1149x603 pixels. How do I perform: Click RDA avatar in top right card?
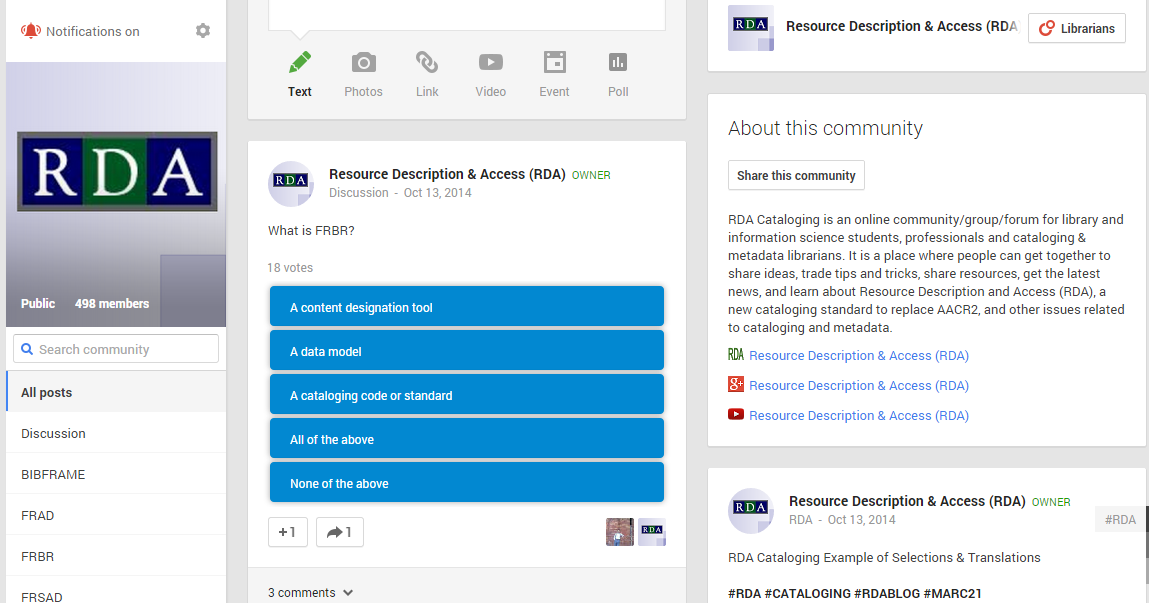point(750,28)
